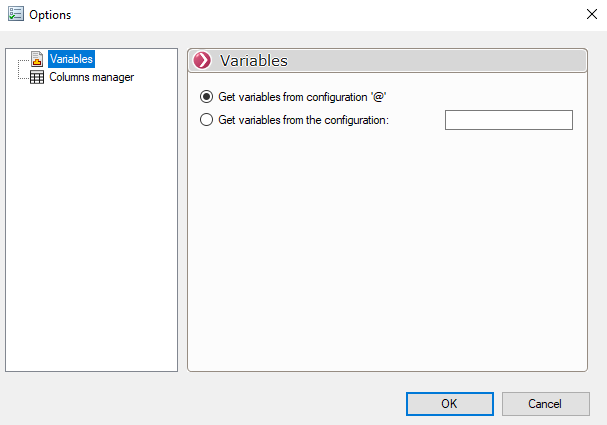Click the red arrow icon beside Variables header
607x425 pixels.
coord(203,60)
